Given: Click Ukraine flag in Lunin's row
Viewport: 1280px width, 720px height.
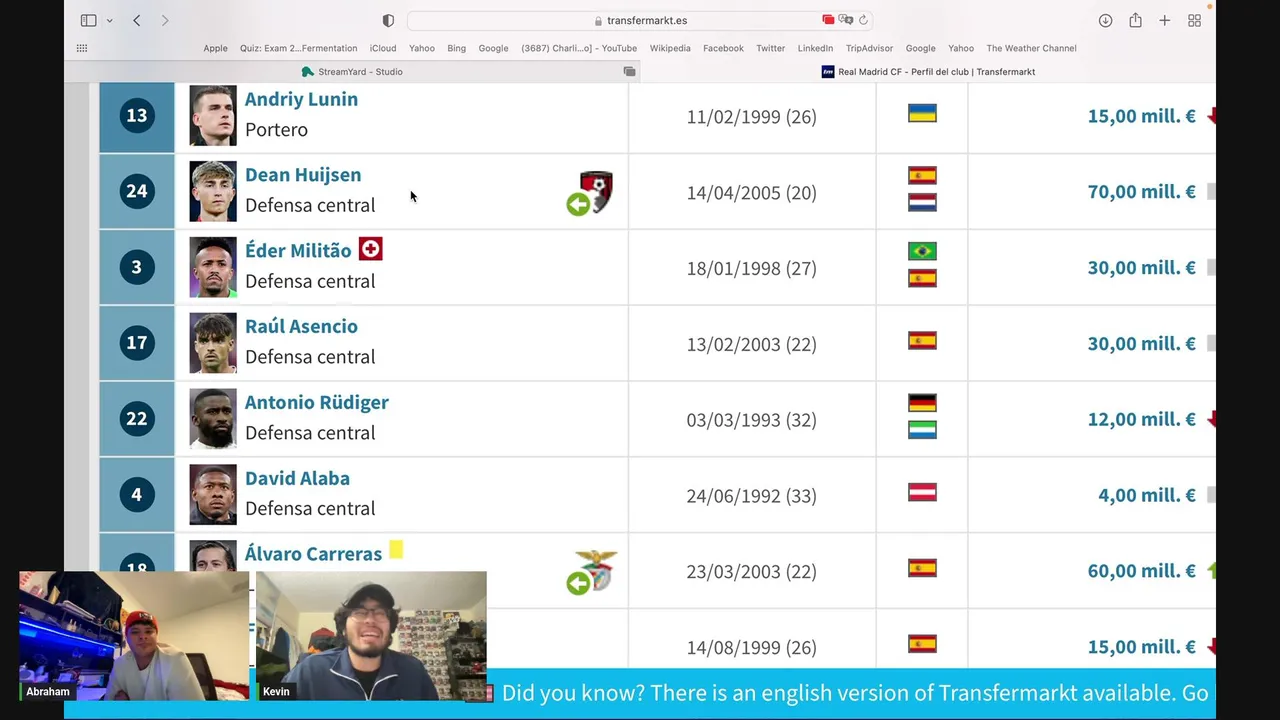Looking at the screenshot, I should click(x=922, y=114).
